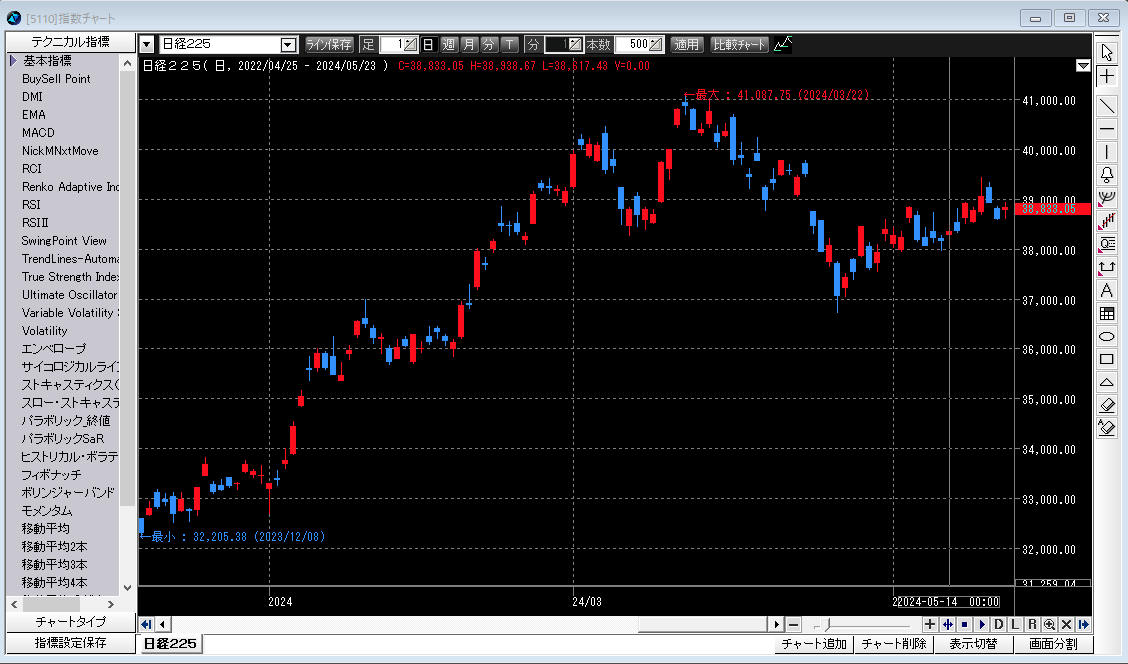Click the ライン保存 button
The width and height of the screenshot is (1128, 664).
[x=329, y=45]
